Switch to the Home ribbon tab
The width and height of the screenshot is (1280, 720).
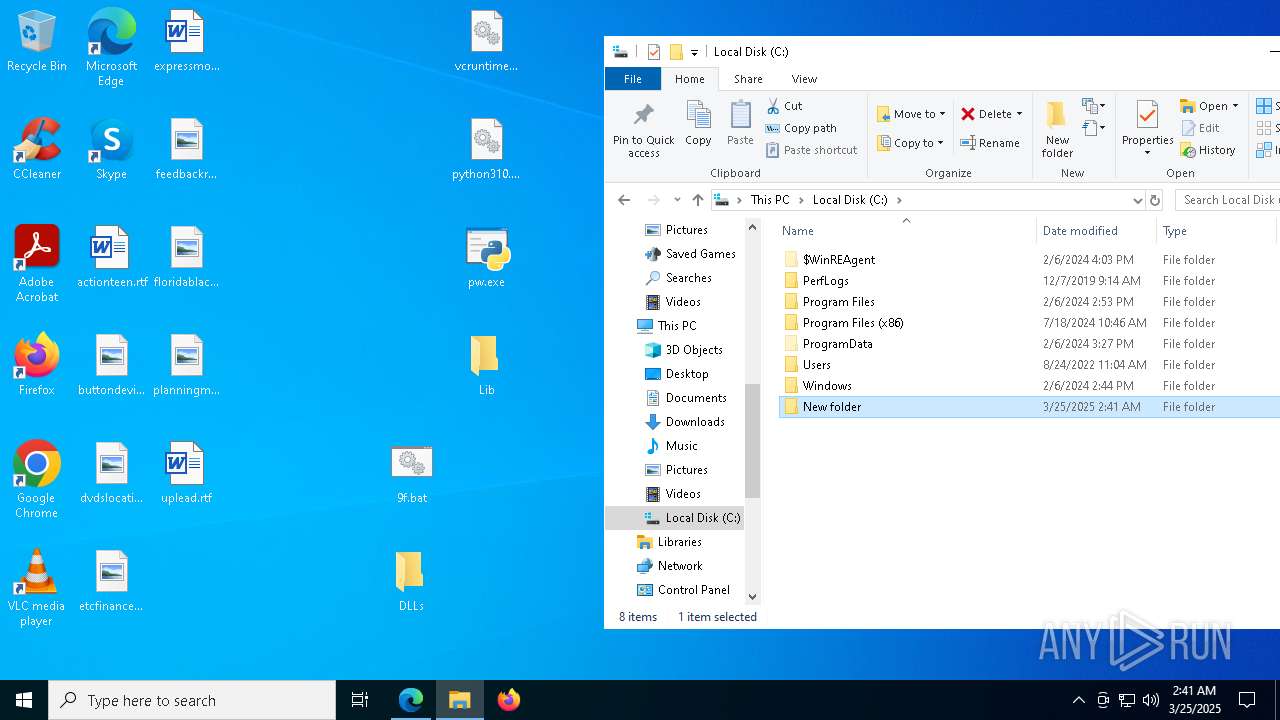click(689, 79)
